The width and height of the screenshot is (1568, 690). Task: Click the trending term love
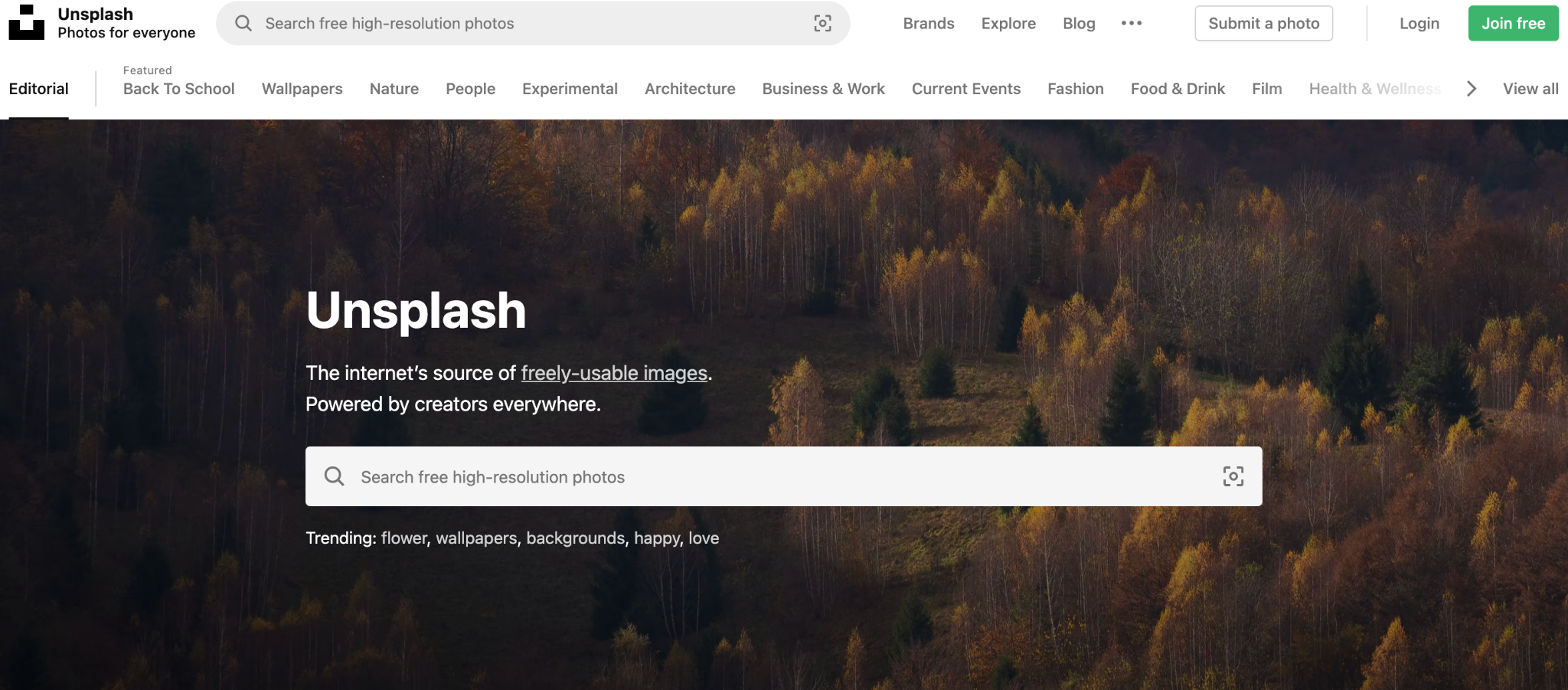(x=704, y=538)
